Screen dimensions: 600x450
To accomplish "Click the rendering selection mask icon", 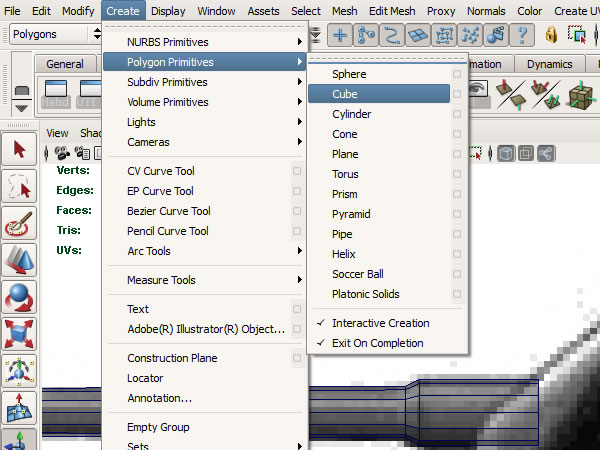I will [x=496, y=35].
